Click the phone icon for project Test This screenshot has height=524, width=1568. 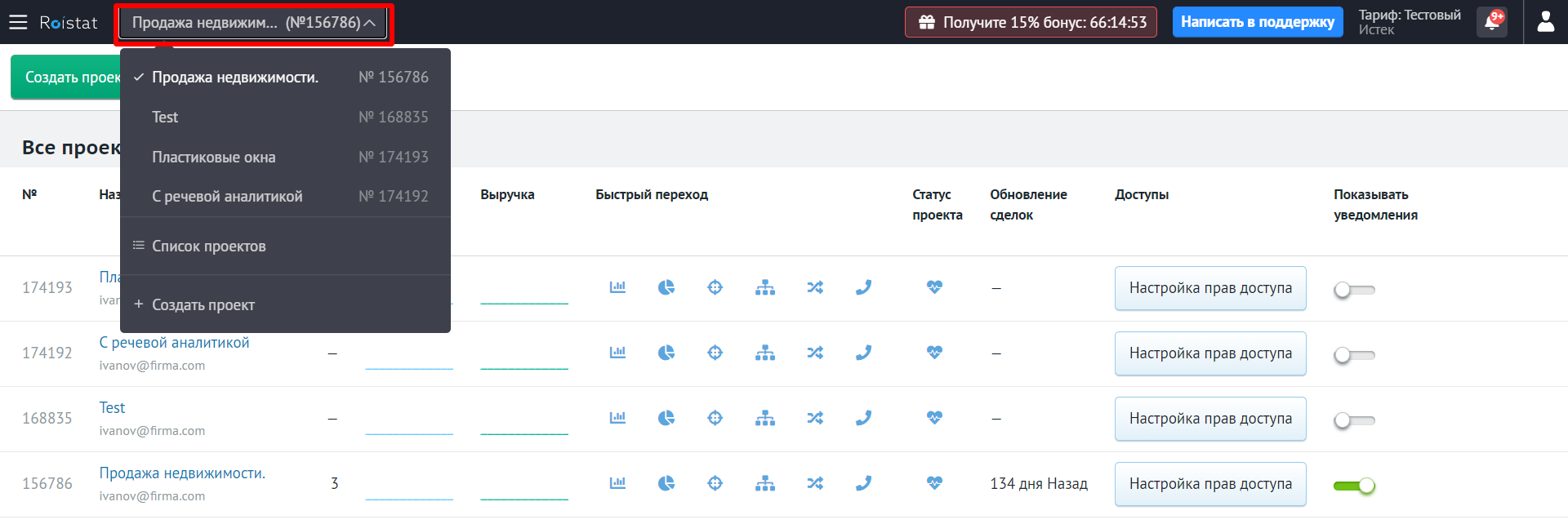click(863, 418)
